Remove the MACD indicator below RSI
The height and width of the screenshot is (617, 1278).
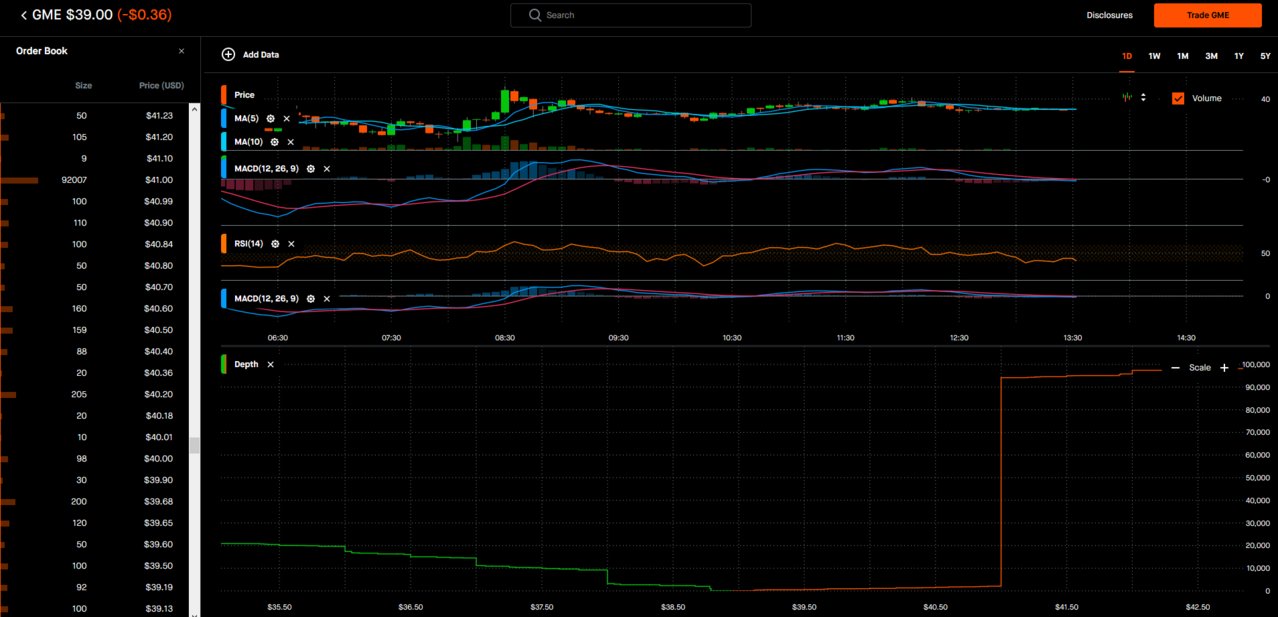327,298
